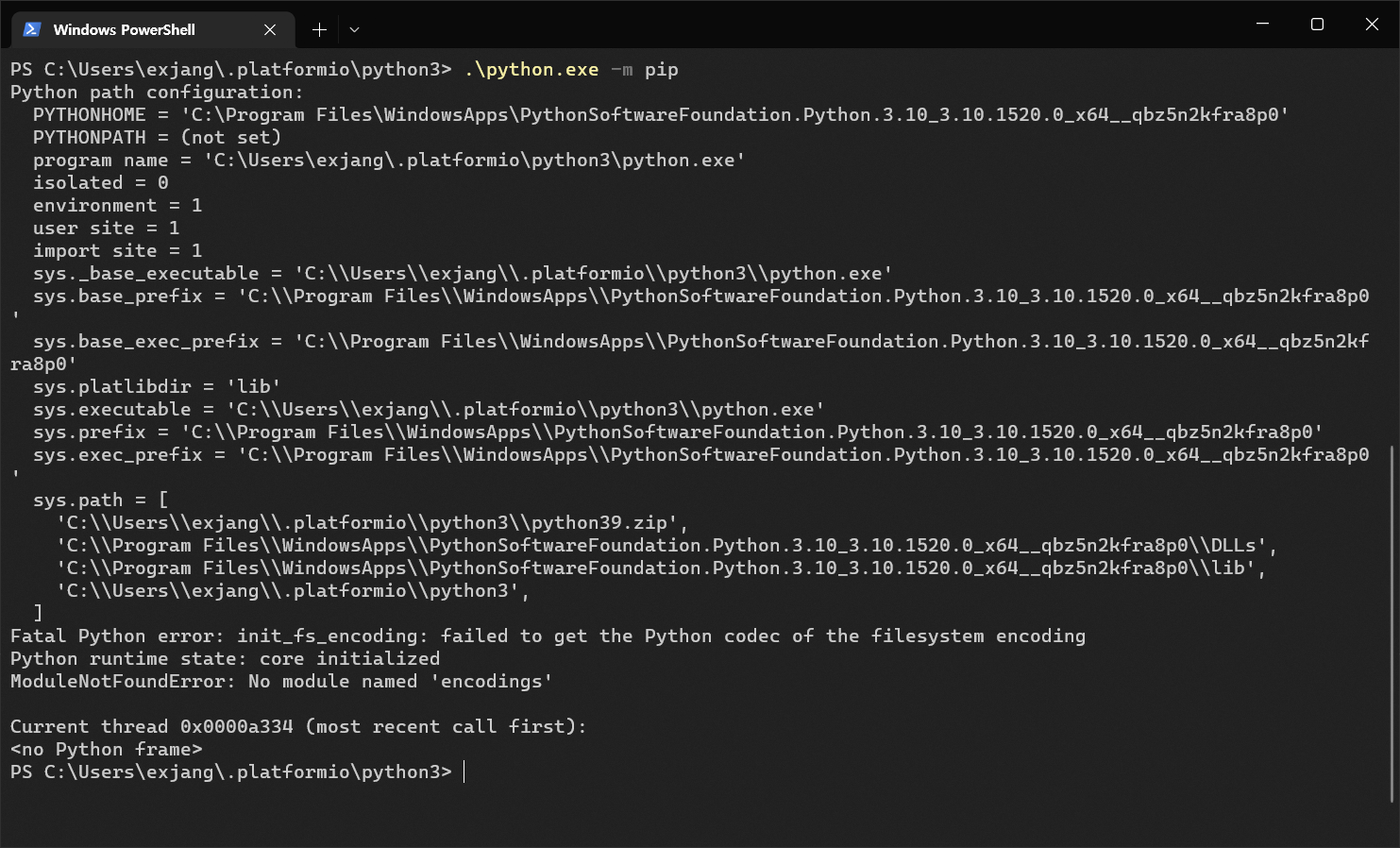This screenshot has width=1400, height=848.
Task: Click the 'sys.base_prefix' line
Action: point(700,296)
